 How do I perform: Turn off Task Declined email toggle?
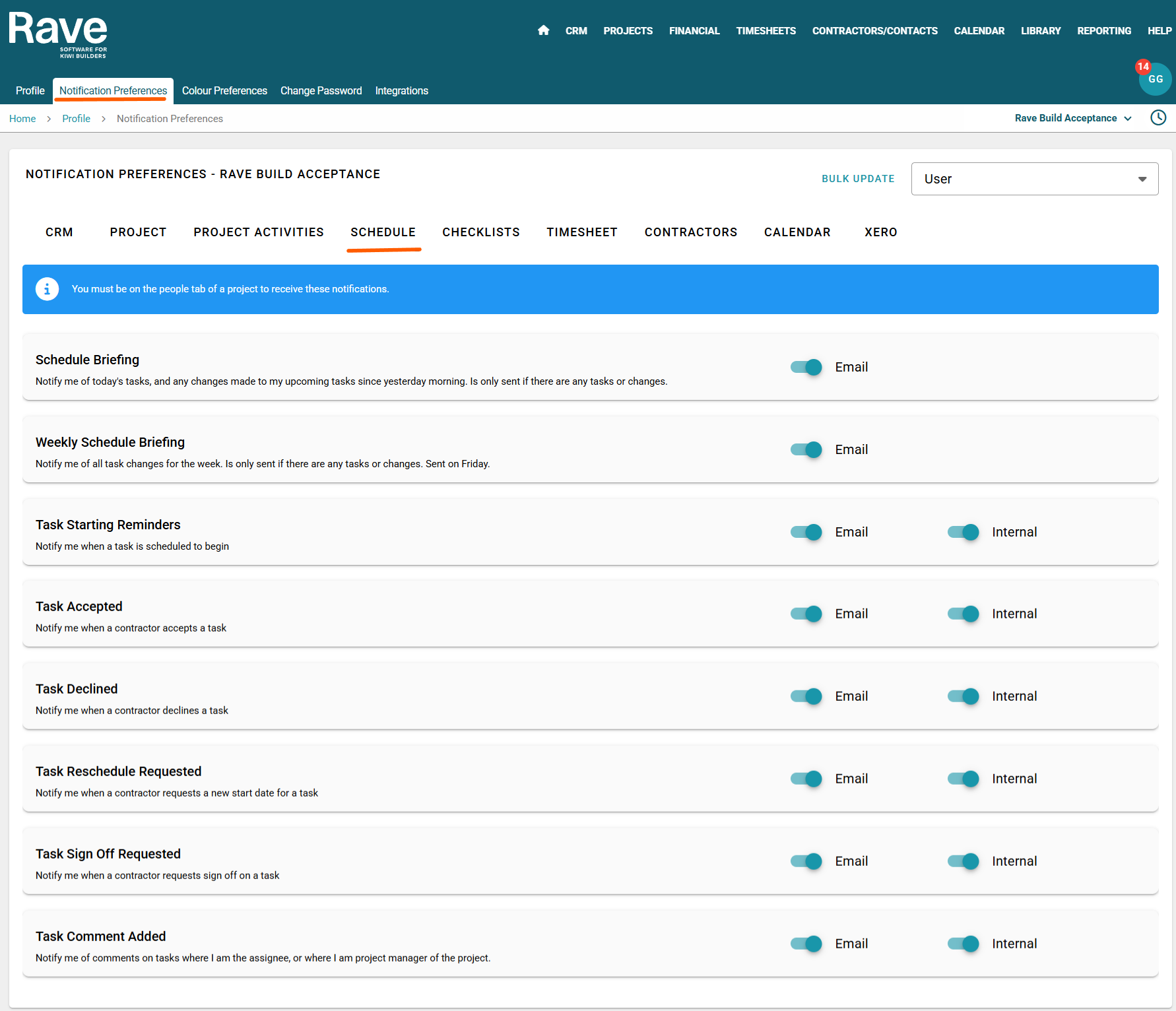(806, 696)
